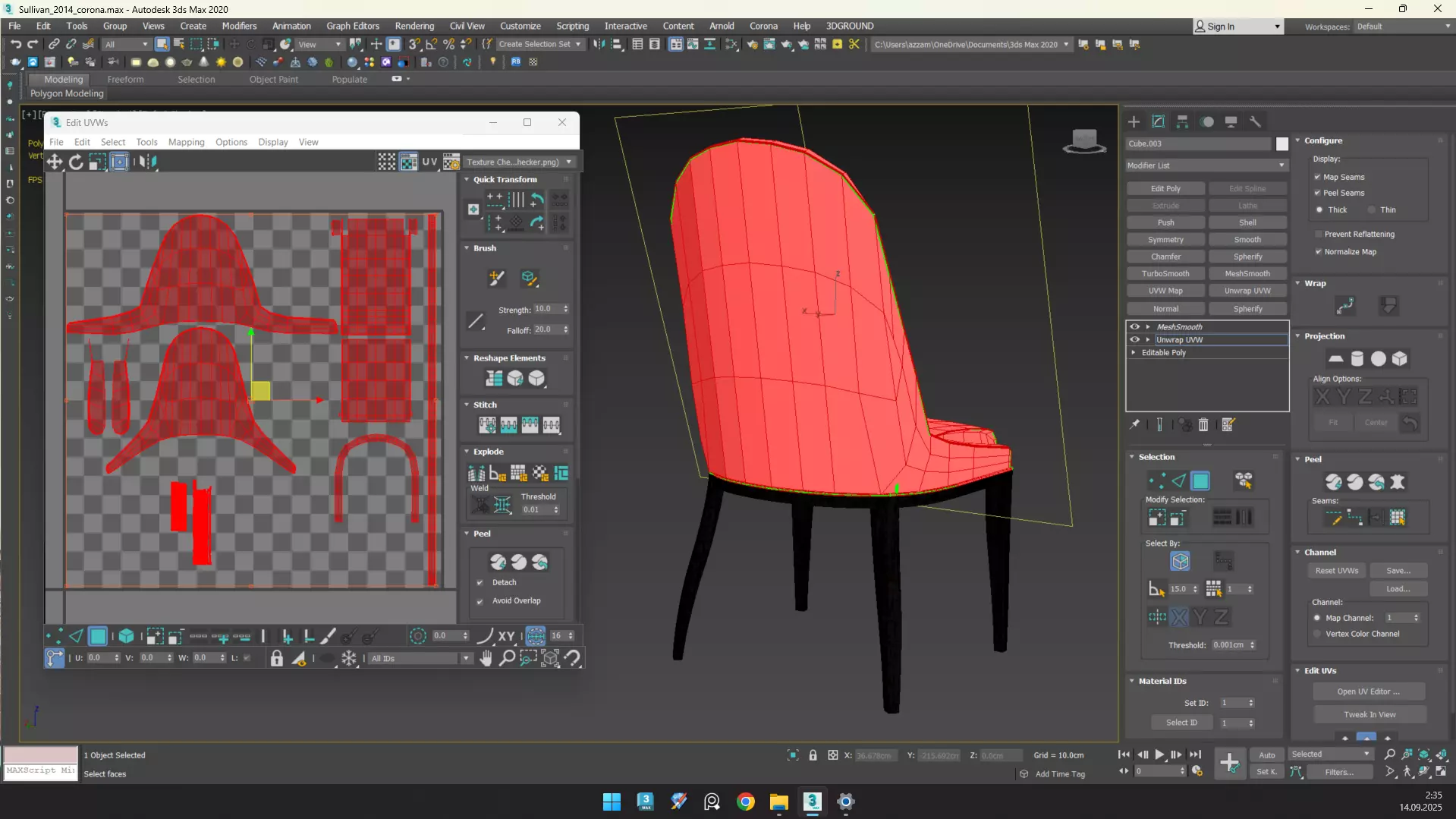Collapse the Quick Transform rollout
The width and height of the screenshot is (1456, 819).
[467, 179]
